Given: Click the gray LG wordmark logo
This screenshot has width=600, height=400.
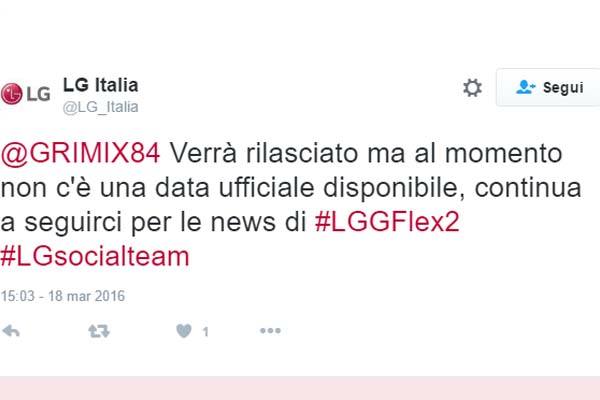Looking at the screenshot, I should click(x=38, y=94).
